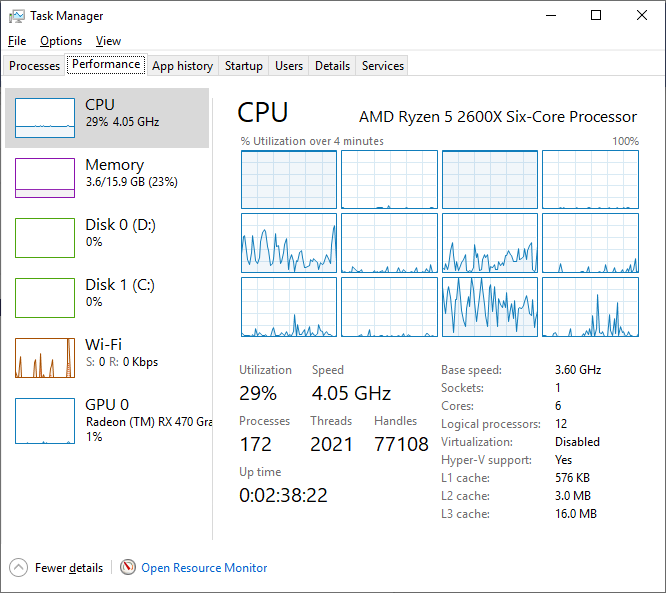Open the Users tab
This screenshot has height=593, width=666.
(x=289, y=66)
